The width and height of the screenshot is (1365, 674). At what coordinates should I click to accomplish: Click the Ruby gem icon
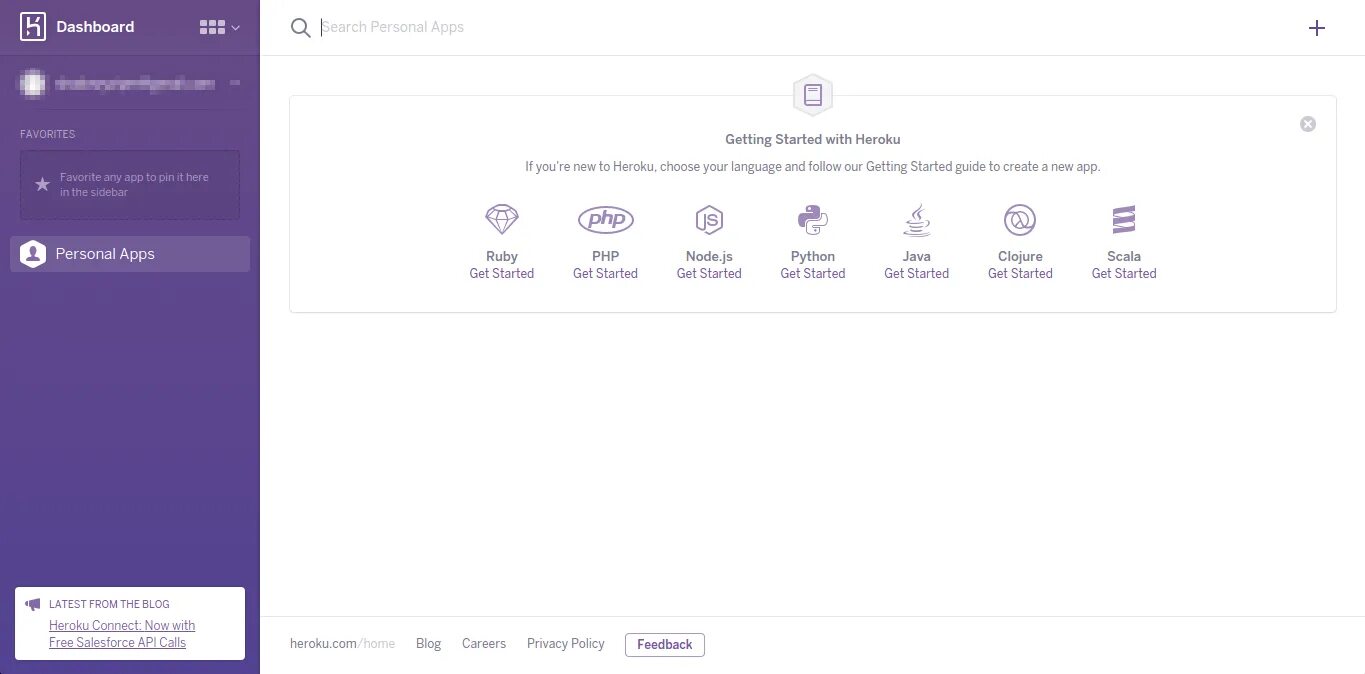pyautogui.click(x=502, y=219)
